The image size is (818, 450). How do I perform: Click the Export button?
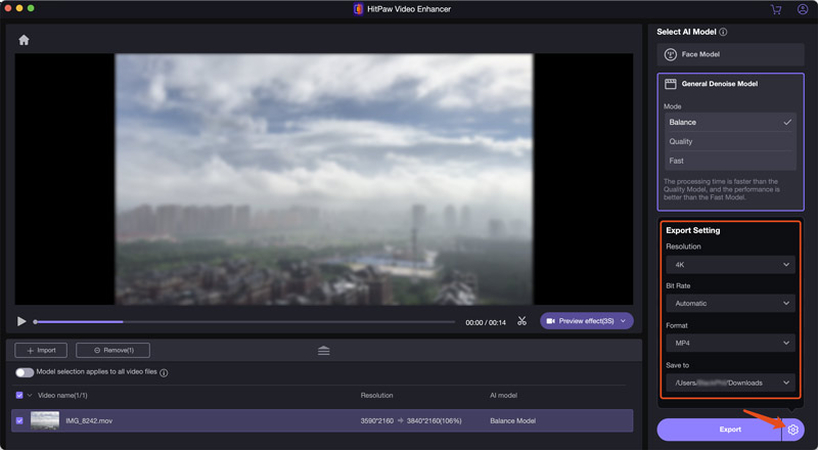730,429
